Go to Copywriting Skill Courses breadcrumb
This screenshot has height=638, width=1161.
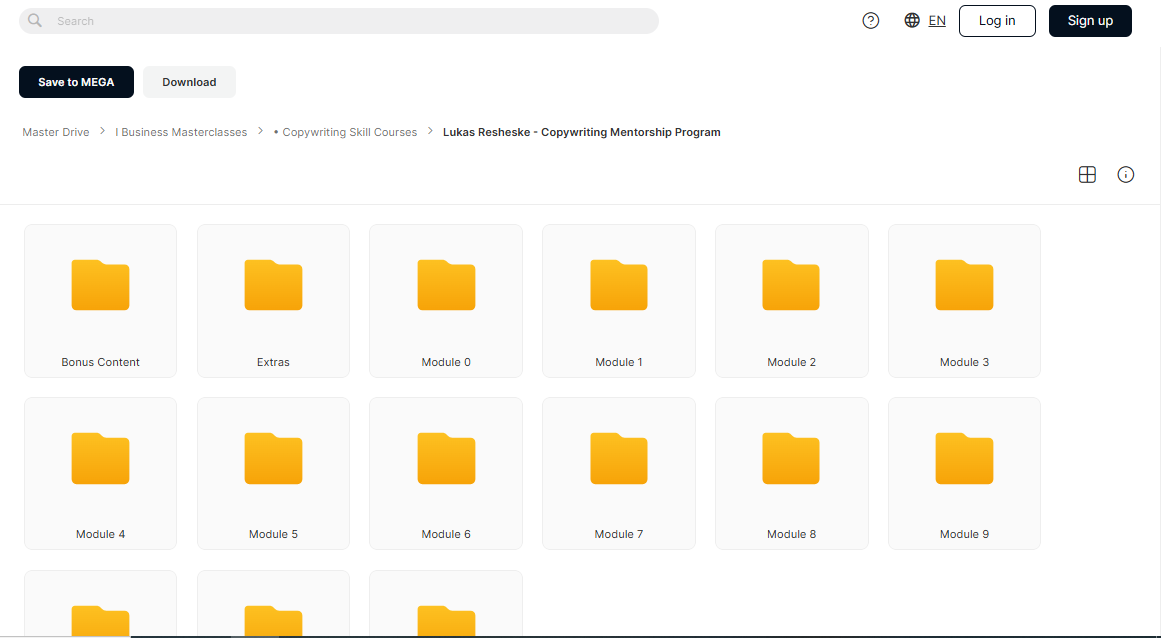[346, 132]
